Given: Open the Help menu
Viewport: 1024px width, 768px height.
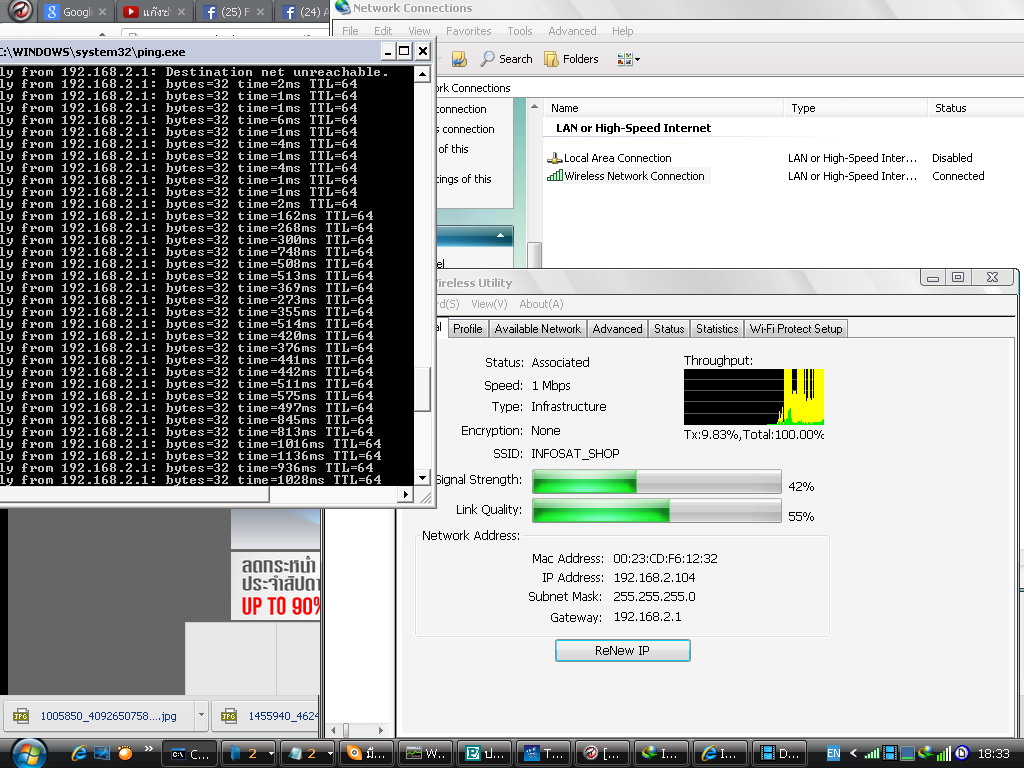Looking at the screenshot, I should [622, 31].
